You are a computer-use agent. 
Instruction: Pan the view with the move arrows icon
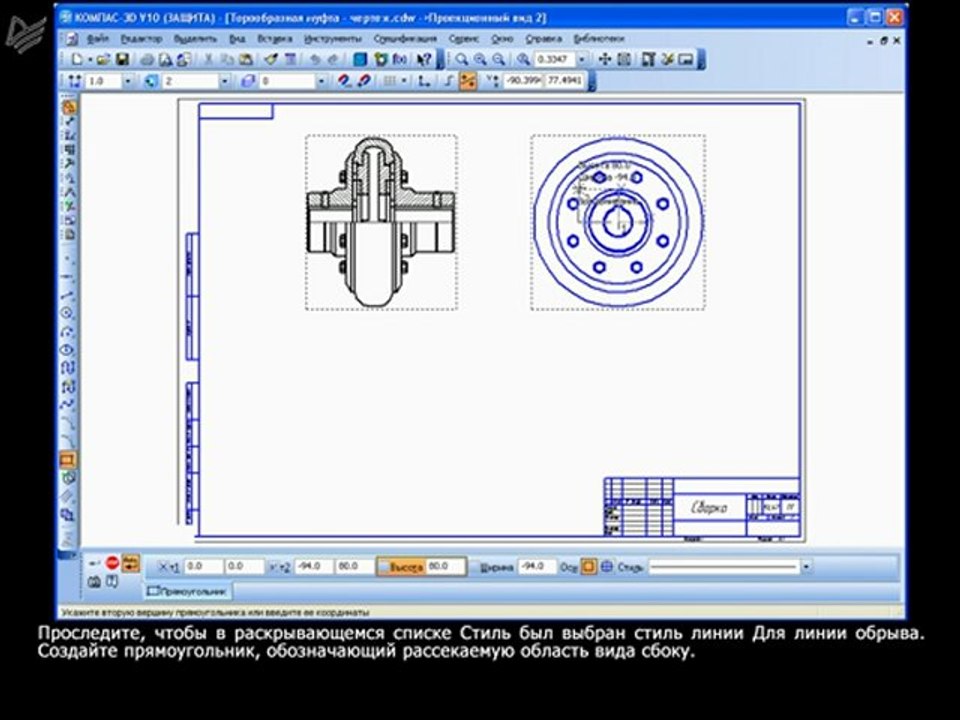point(605,59)
